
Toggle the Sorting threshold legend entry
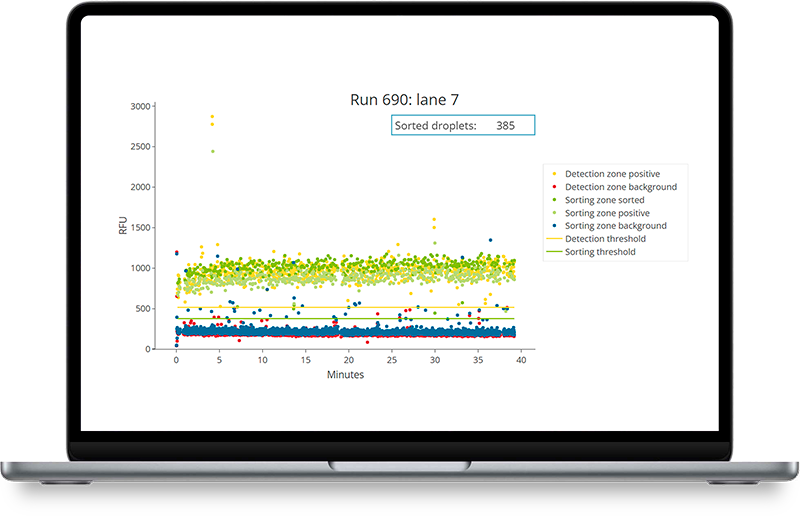click(600, 252)
